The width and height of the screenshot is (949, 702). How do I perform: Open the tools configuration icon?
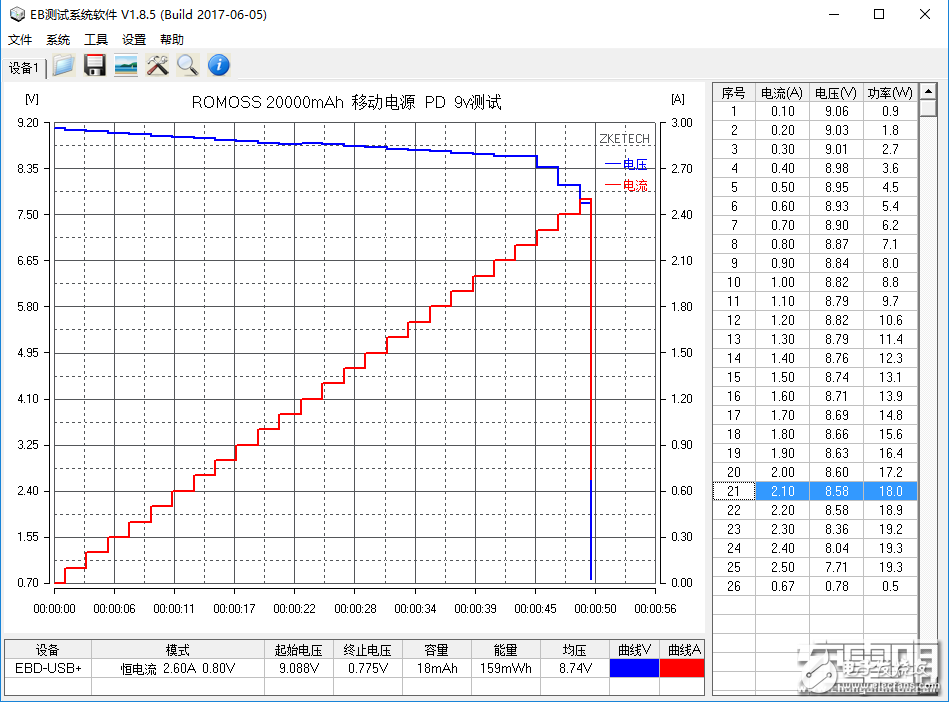tap(157, 65)
